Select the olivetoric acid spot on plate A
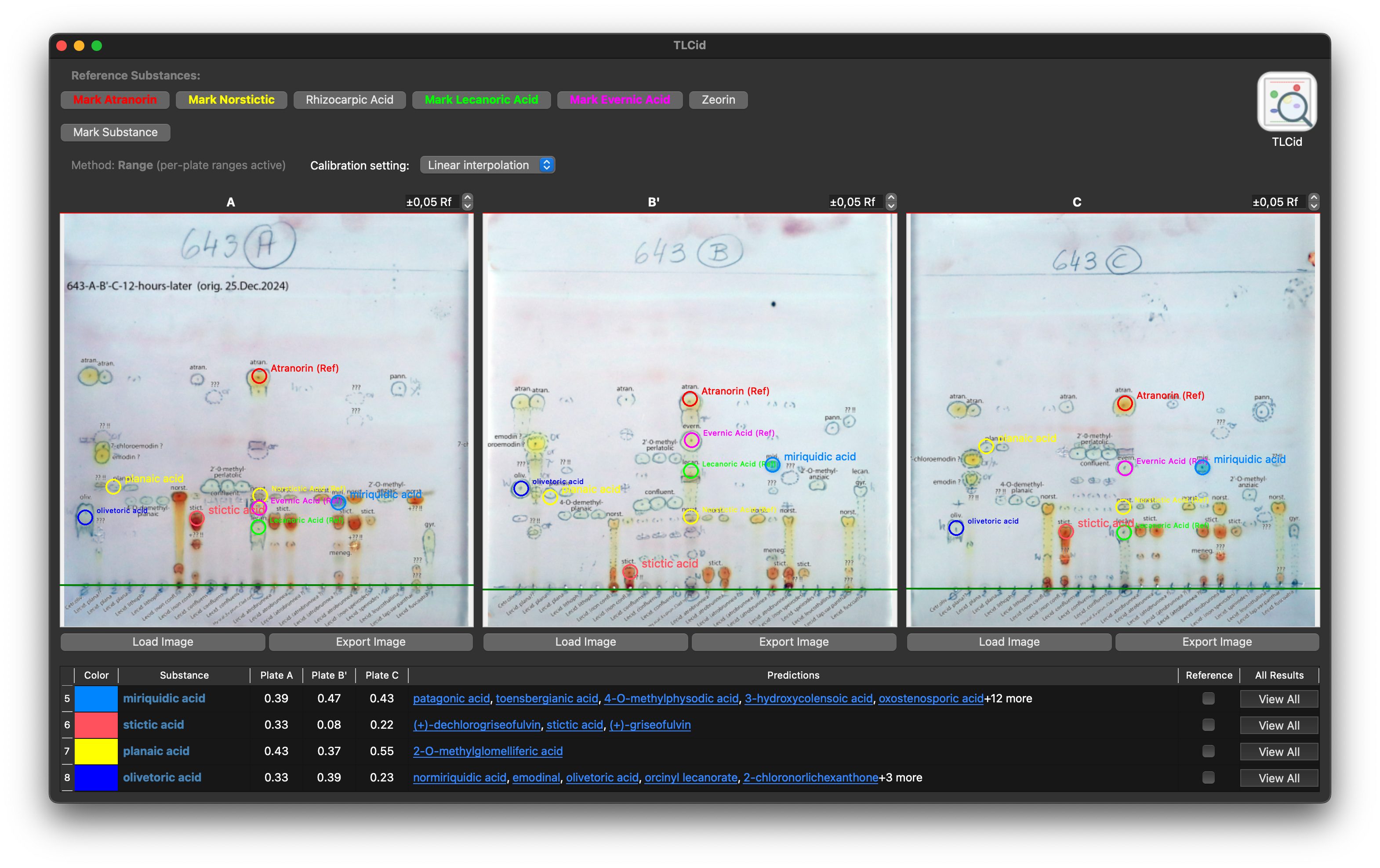Image resolution: width=1380 pixels, height=868 pixels. tap(85, 517)
